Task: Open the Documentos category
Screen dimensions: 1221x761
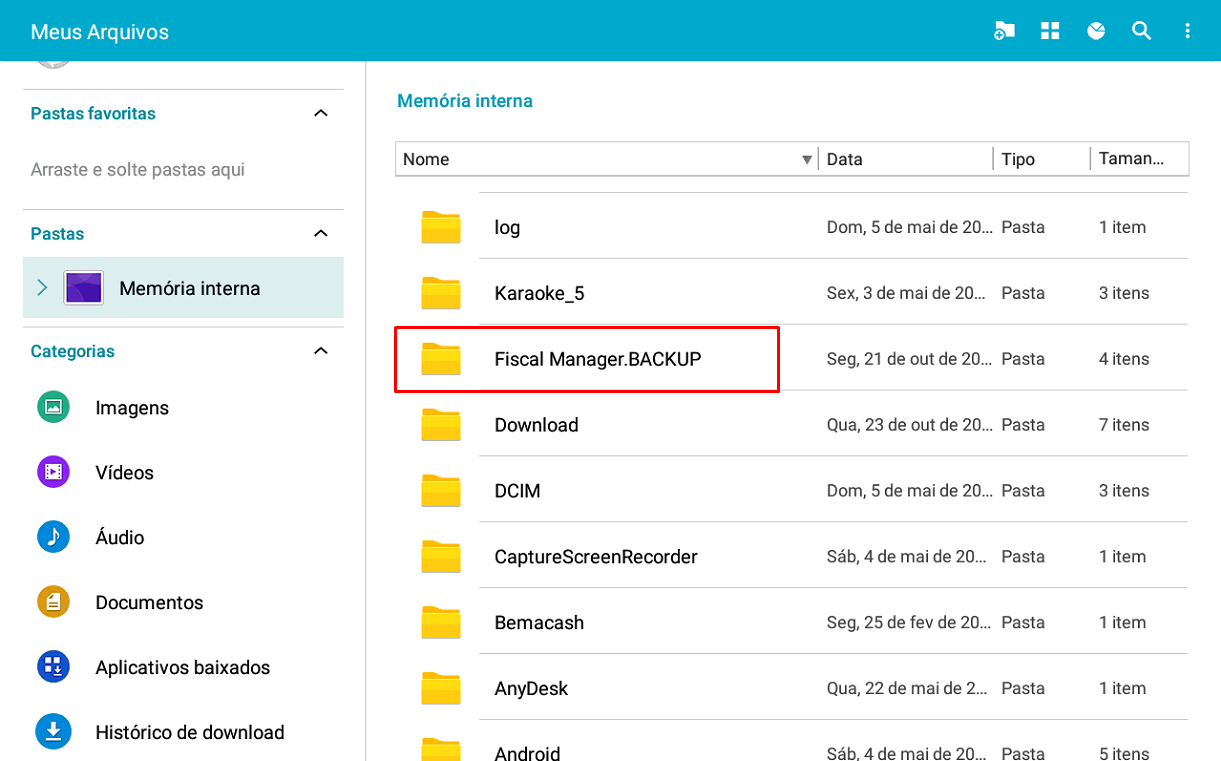Action: click(x=149, y=603)
